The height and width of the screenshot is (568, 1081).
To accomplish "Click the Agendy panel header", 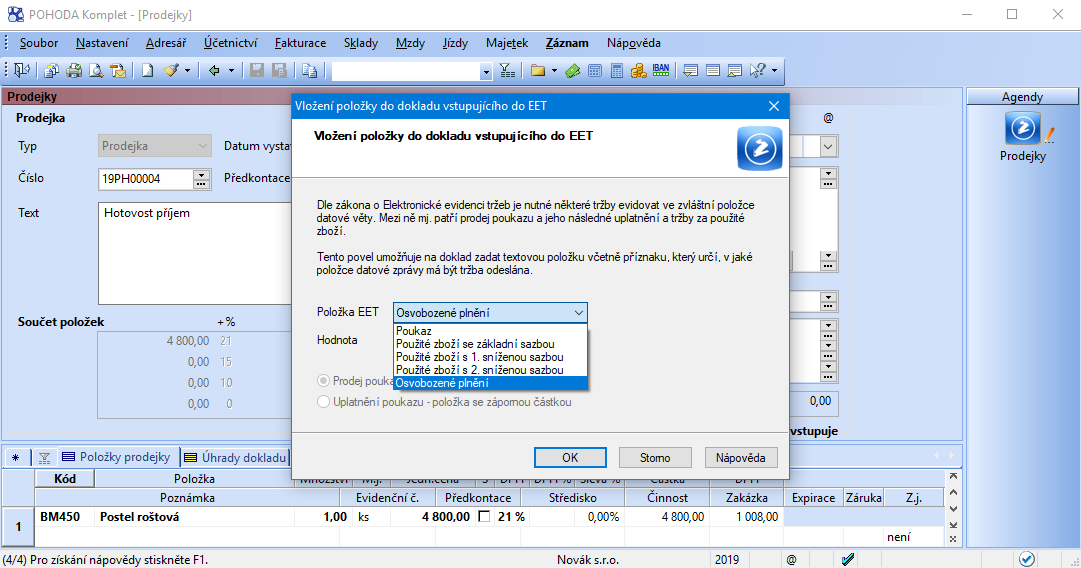I will pyautogui.click(x=1022, y=97).
